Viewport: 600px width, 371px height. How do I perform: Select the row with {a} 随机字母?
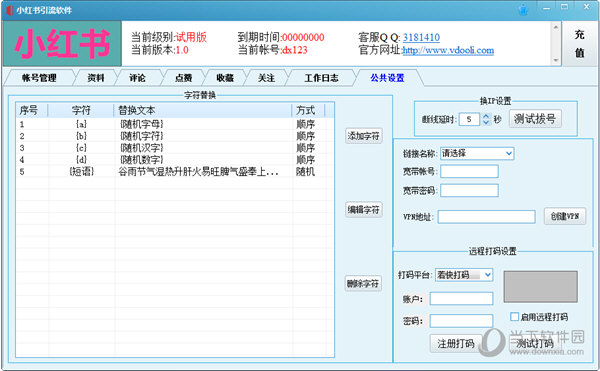click(x=175, y=124)
